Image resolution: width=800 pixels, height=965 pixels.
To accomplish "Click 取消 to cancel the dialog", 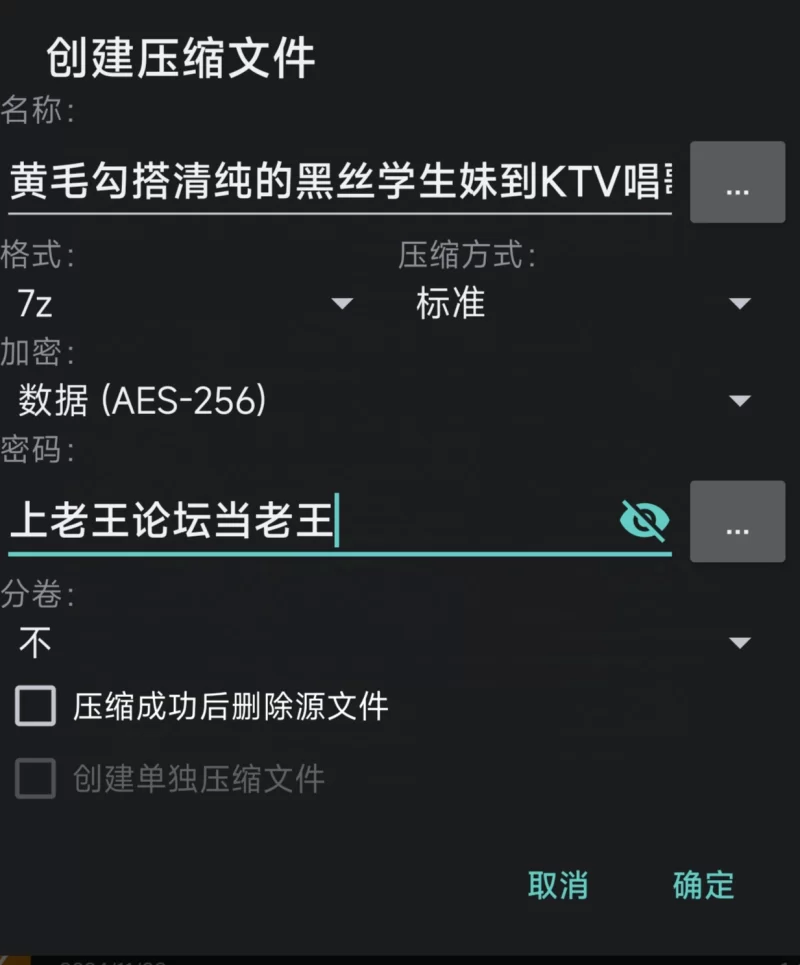I will tap(558, 885).
